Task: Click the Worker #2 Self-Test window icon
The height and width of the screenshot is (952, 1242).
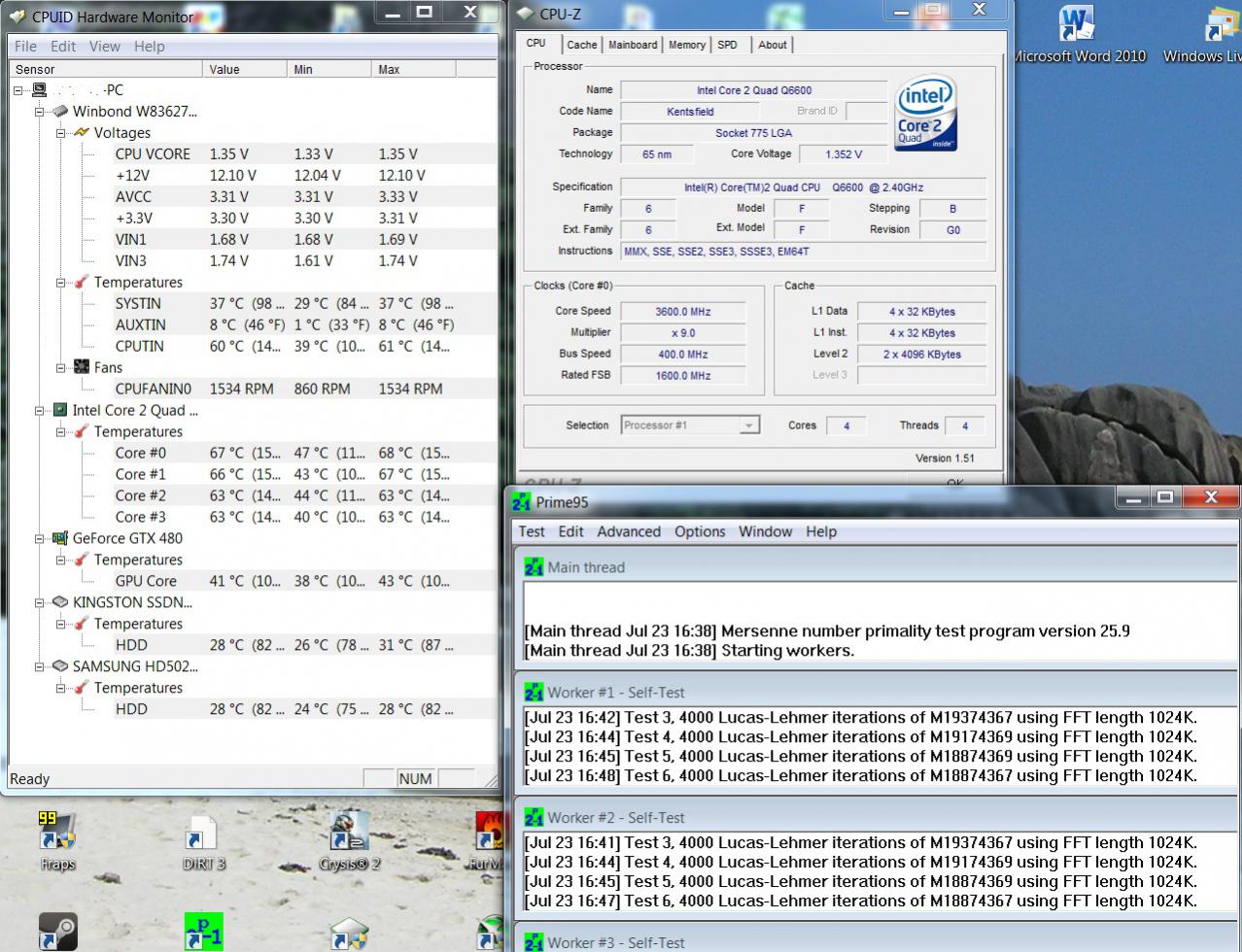Action: tap(534, 818)
